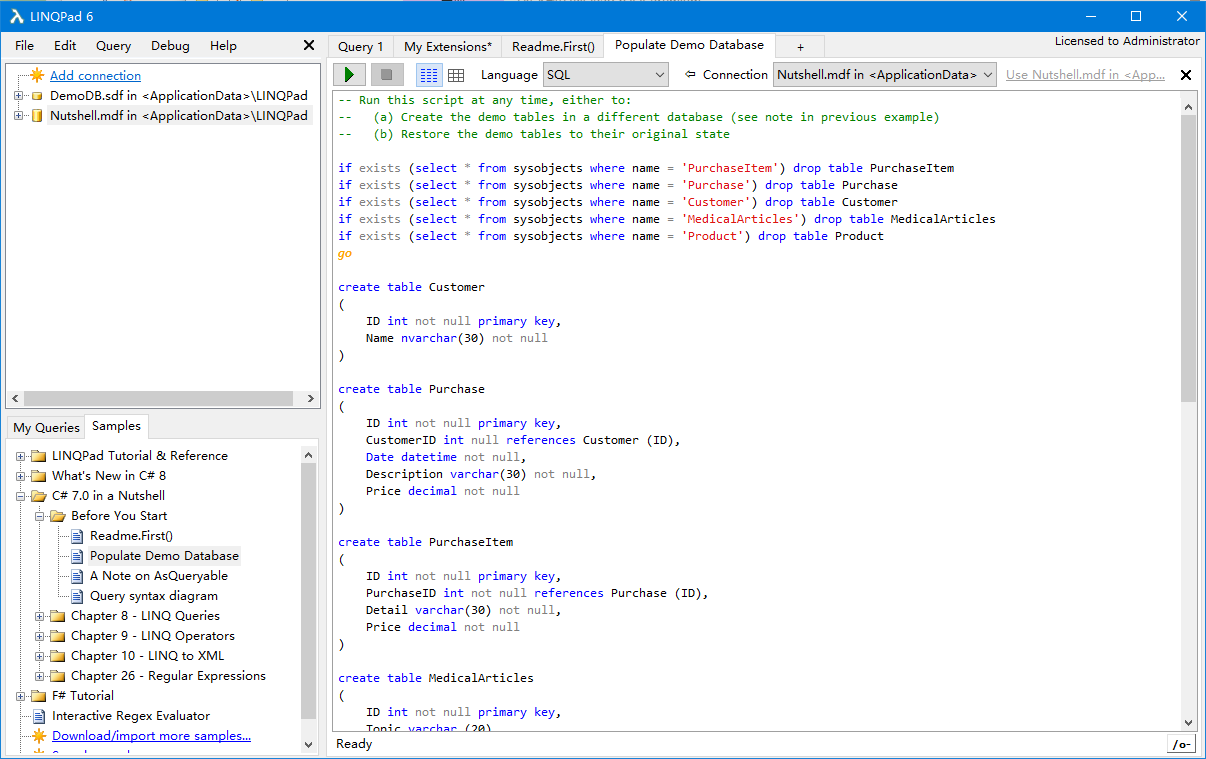Click the Add connection link
This screenshot has height=759, width=1206.
pyautogui.click(x=95, y=76)
